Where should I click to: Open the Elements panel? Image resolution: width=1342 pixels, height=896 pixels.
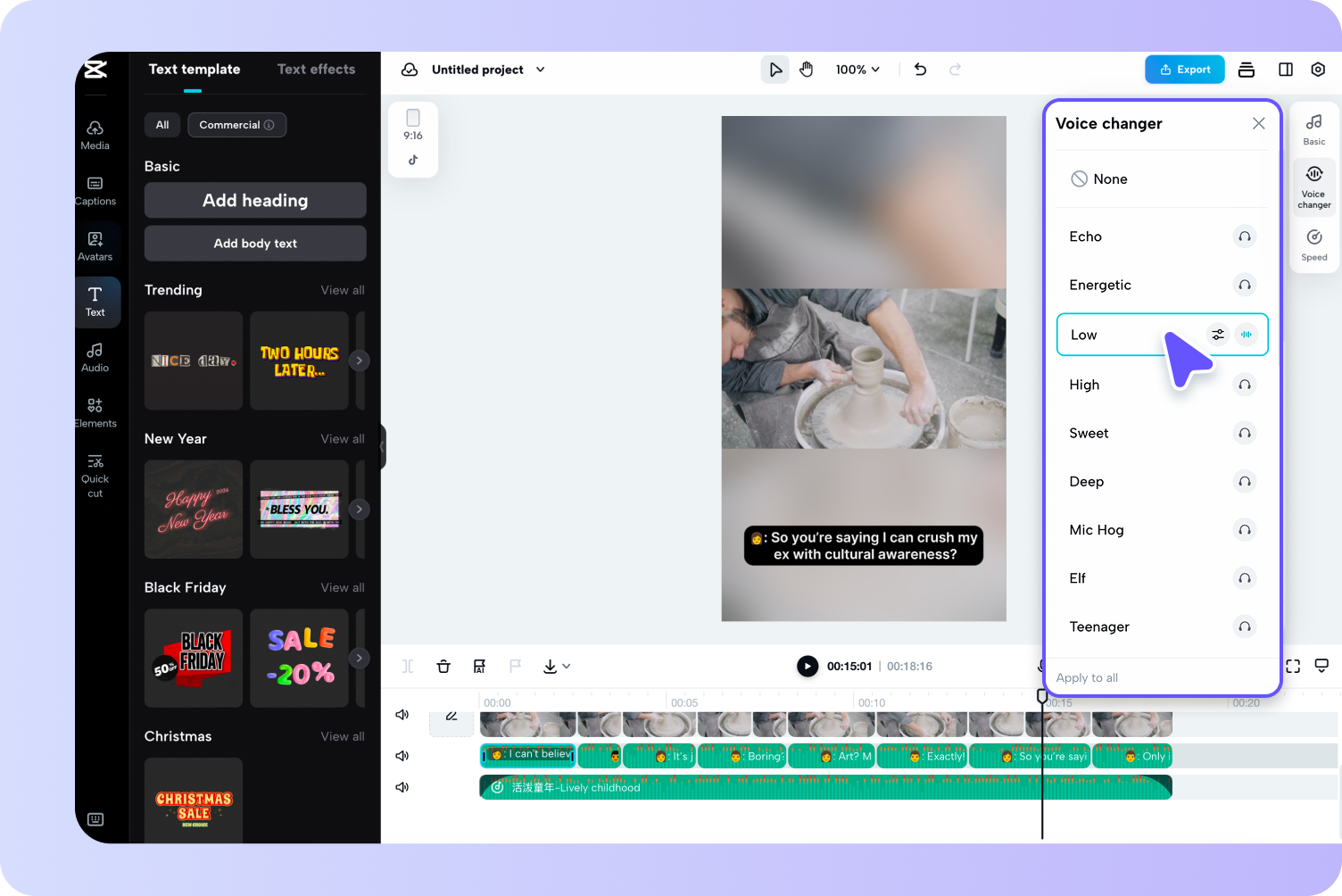pyautogui.click(x=95, y=412)
